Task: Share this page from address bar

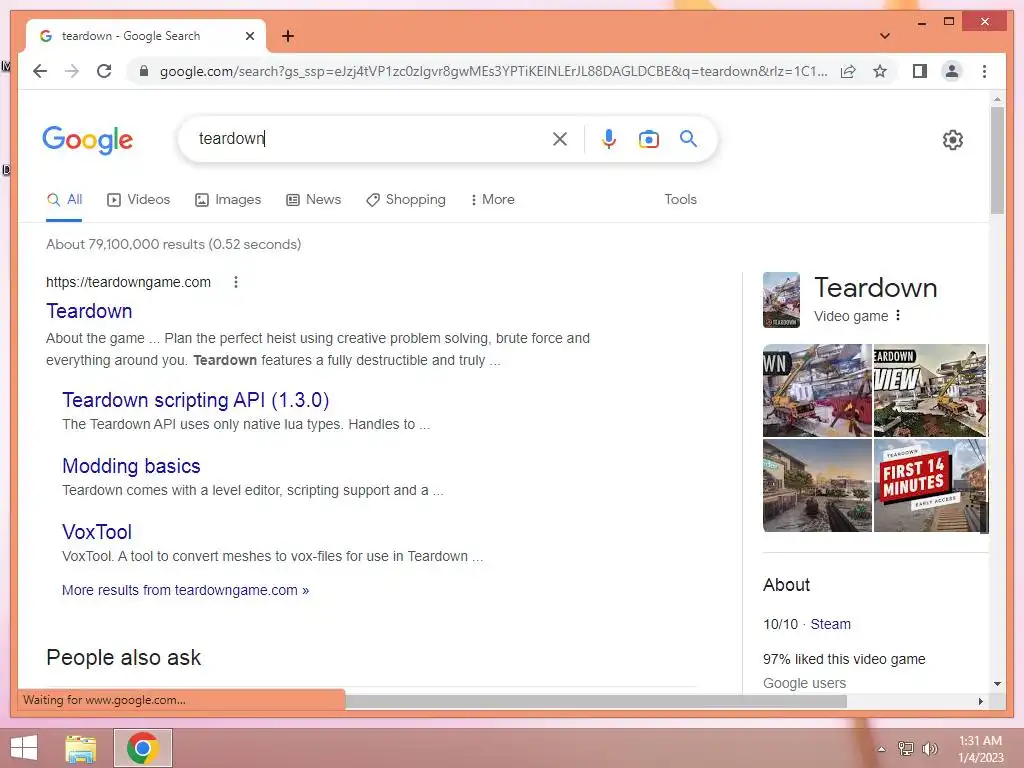Action: 848,71
